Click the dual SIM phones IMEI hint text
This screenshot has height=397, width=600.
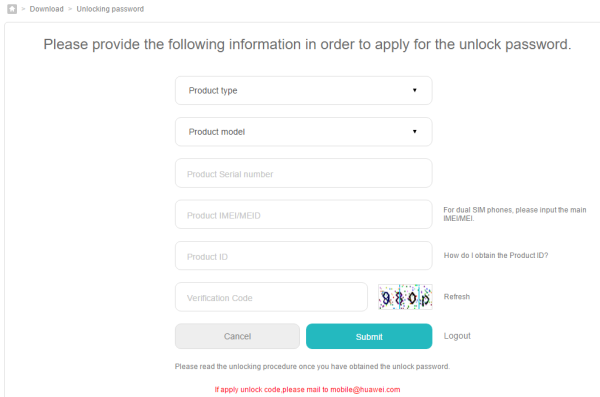tap(515, 214)
